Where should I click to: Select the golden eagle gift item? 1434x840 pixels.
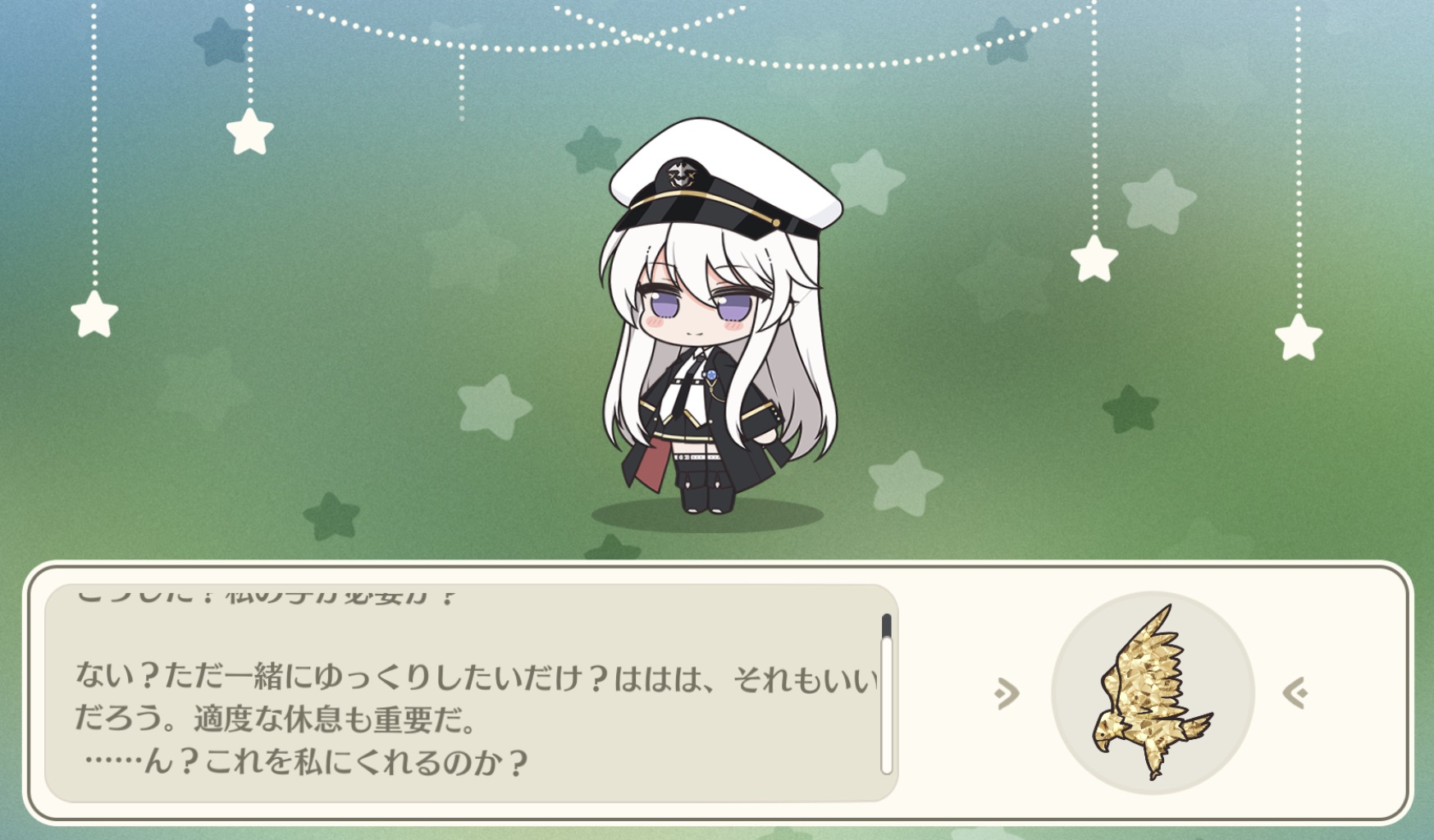(x=1153, y=692)
